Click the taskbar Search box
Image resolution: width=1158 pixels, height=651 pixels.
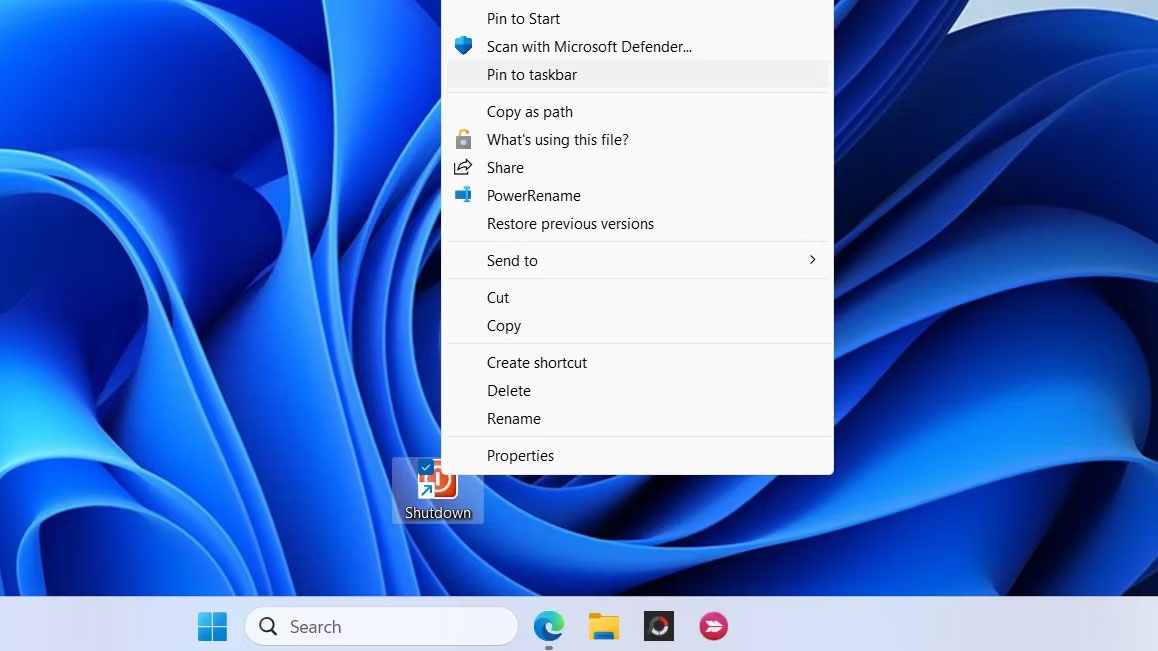381,627
